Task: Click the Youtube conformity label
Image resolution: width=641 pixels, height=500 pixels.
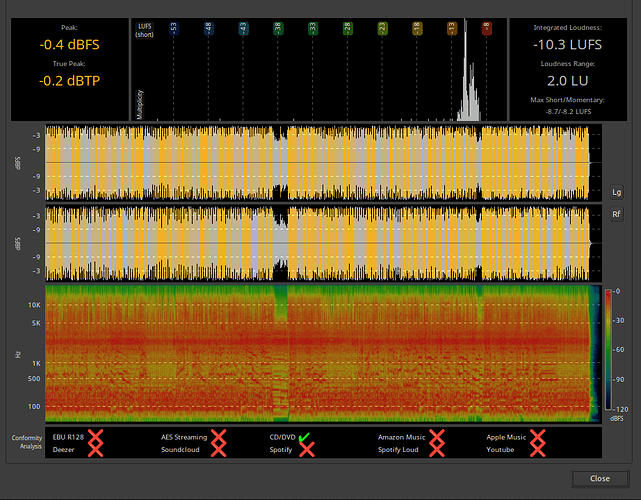Action: point(500,451)
